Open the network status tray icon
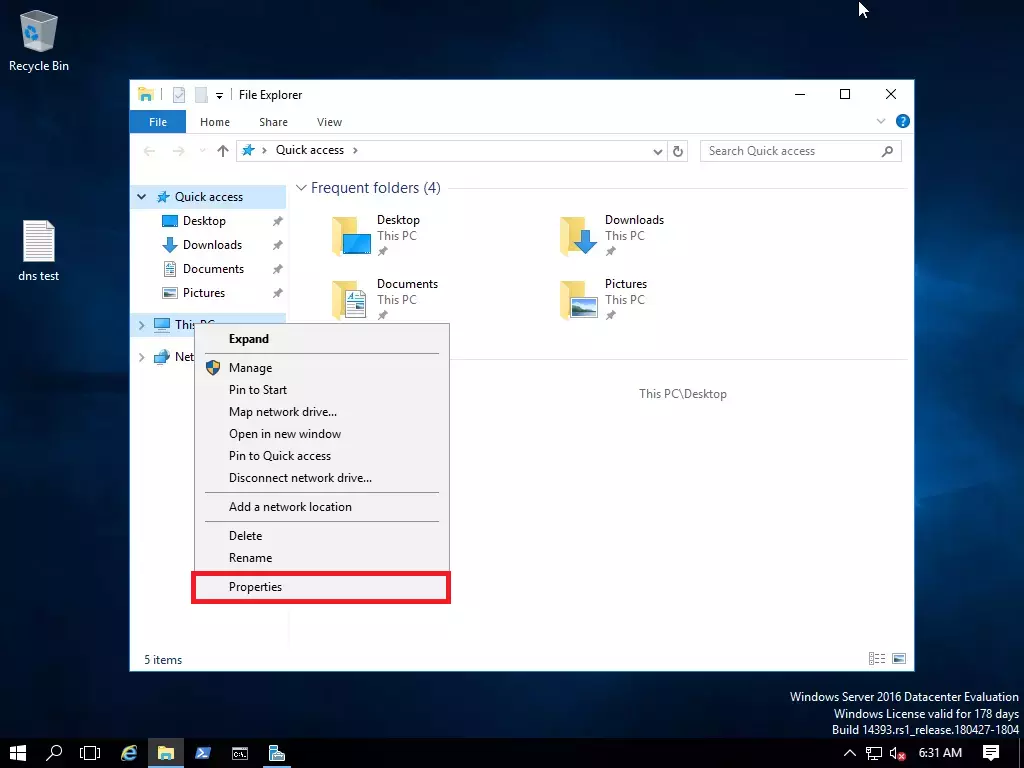 (874, 753)
